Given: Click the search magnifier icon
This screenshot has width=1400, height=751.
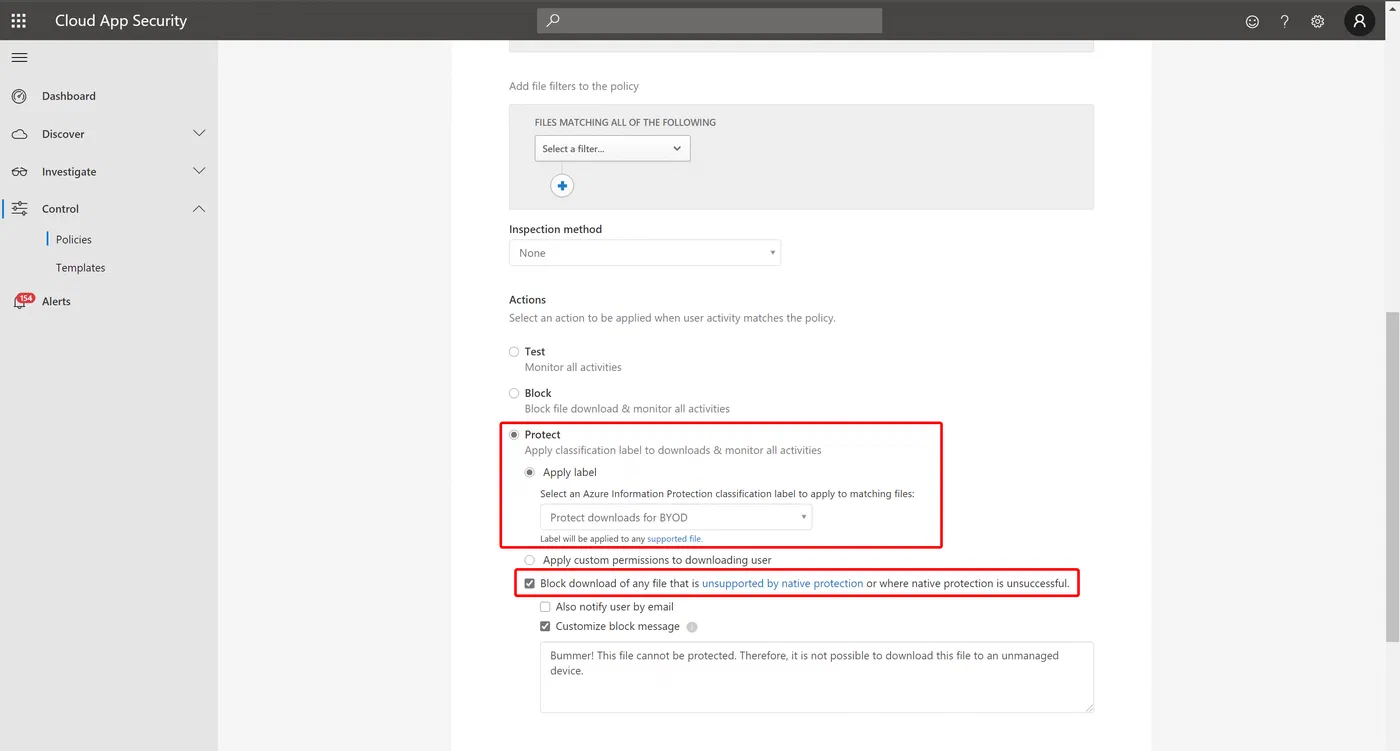Looking at the screenshot, I should (553, 20).
